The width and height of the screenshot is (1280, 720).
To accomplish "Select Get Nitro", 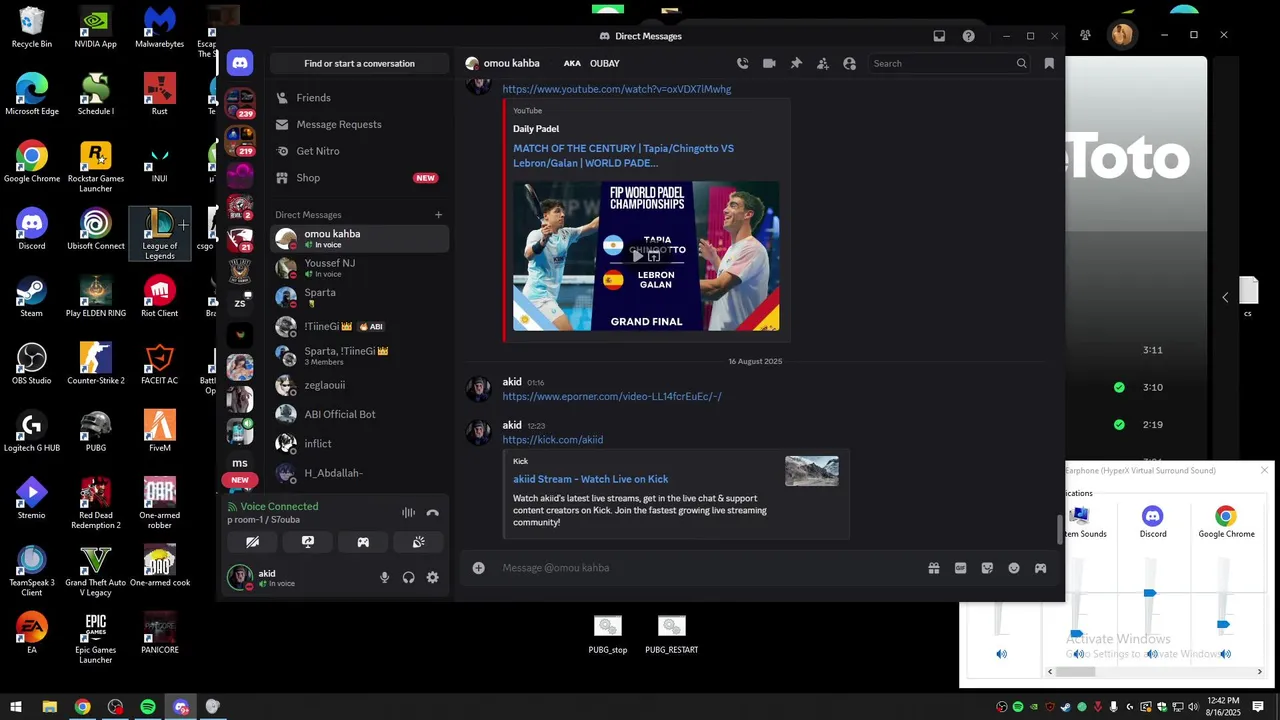I will (359, 151).
